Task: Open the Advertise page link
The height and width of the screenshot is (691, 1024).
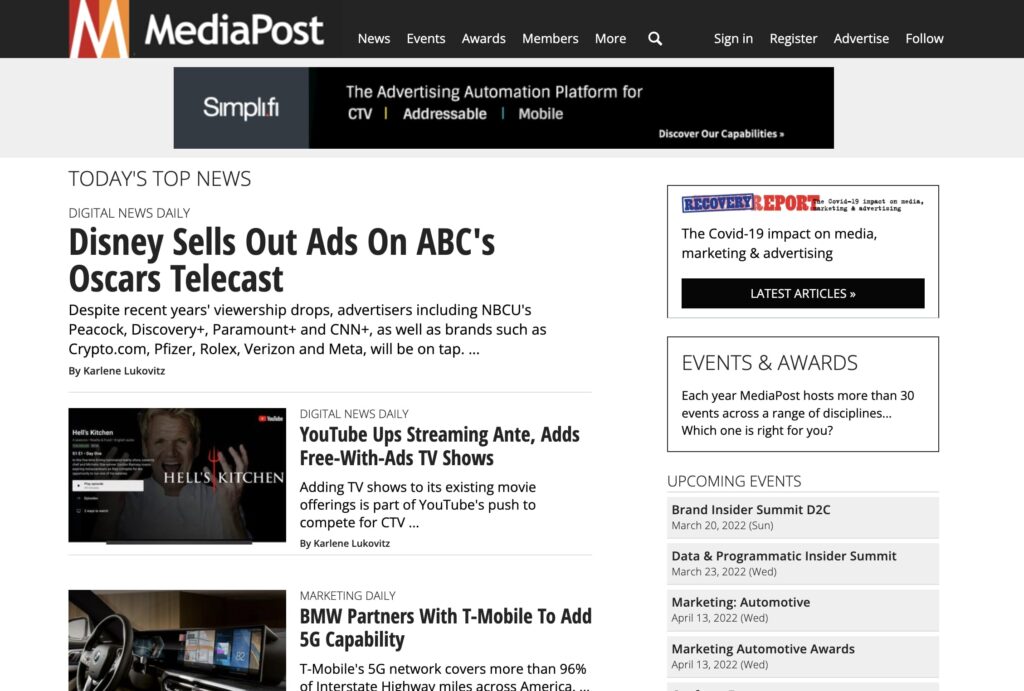Action: (861, 39)
